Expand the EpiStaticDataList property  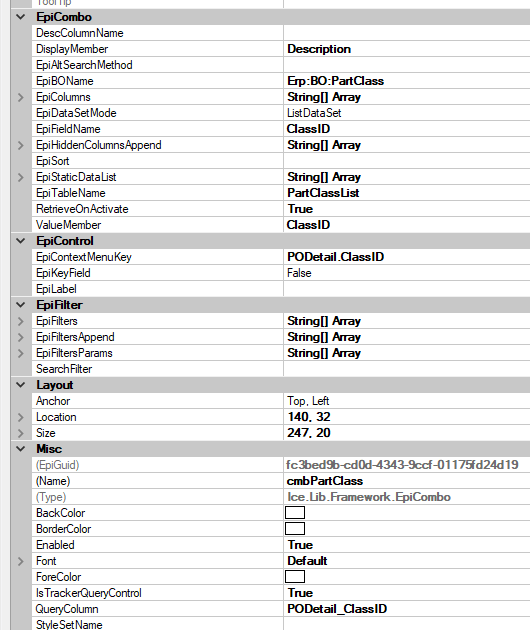(x=20, y=177)
